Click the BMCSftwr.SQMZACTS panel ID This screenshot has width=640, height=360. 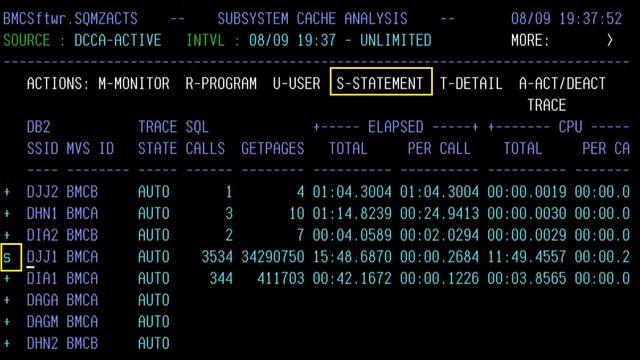pyautogui.click(x=70, y=18)
